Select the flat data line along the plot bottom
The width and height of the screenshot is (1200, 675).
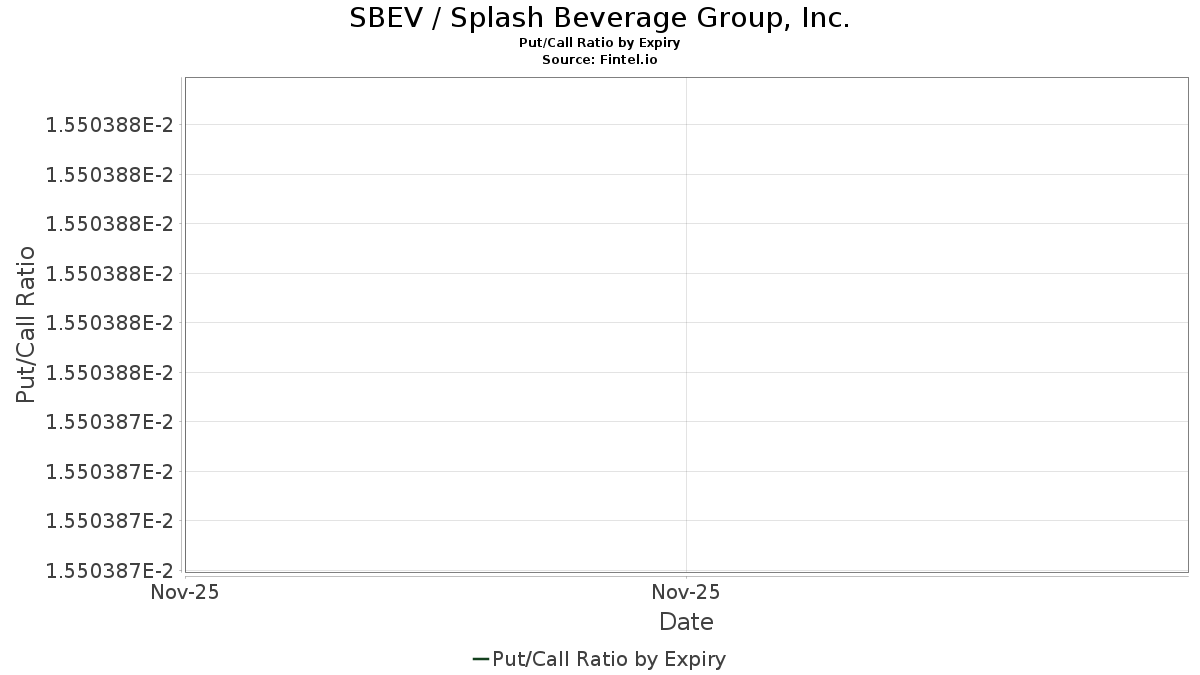[686, 571]
